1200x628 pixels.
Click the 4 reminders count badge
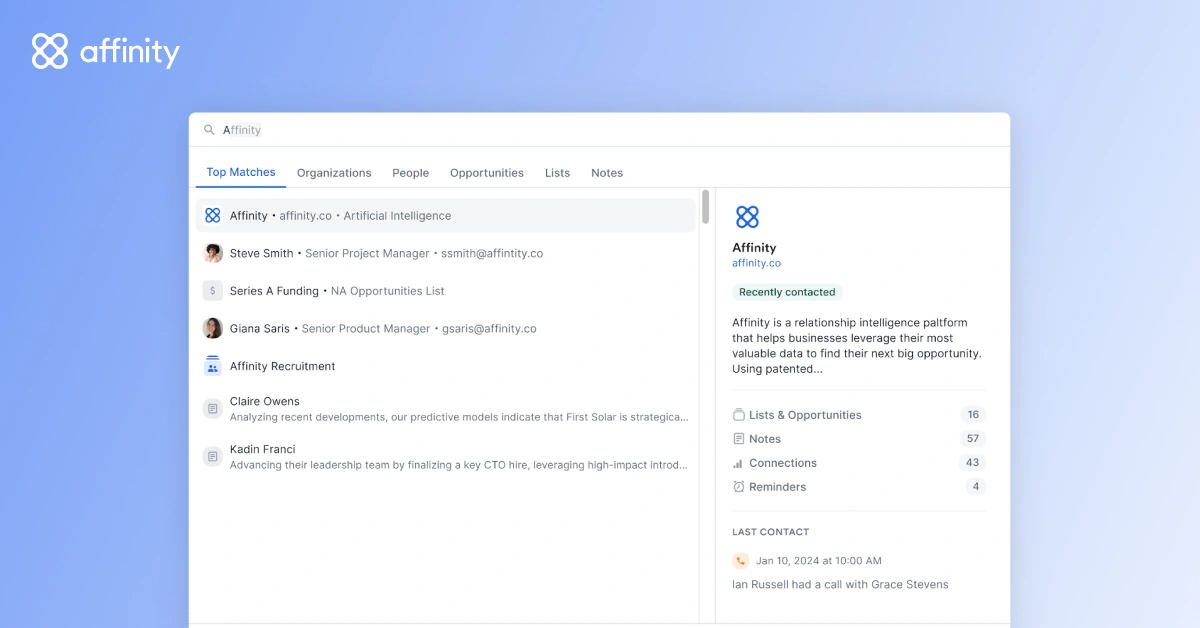tap(975, 487)
